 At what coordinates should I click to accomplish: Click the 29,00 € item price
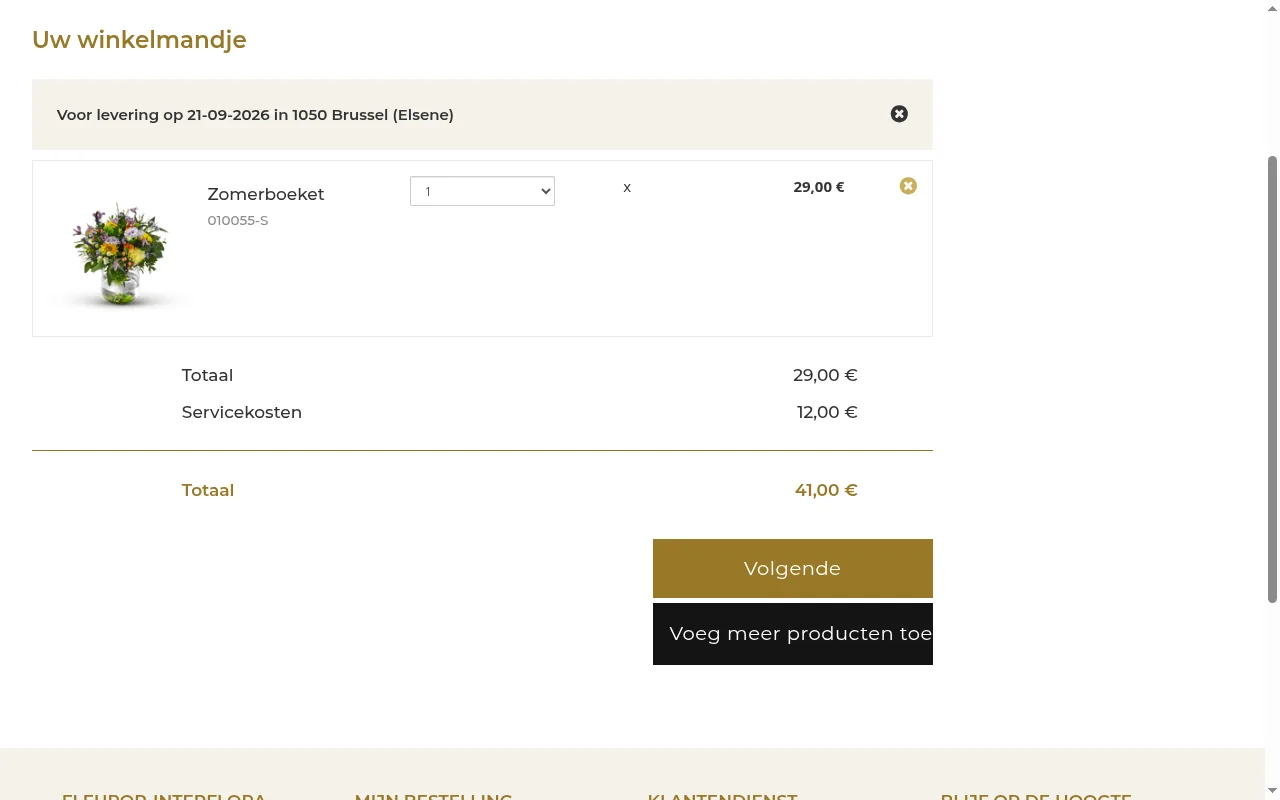pyautogui.click(x=819, y=187)
